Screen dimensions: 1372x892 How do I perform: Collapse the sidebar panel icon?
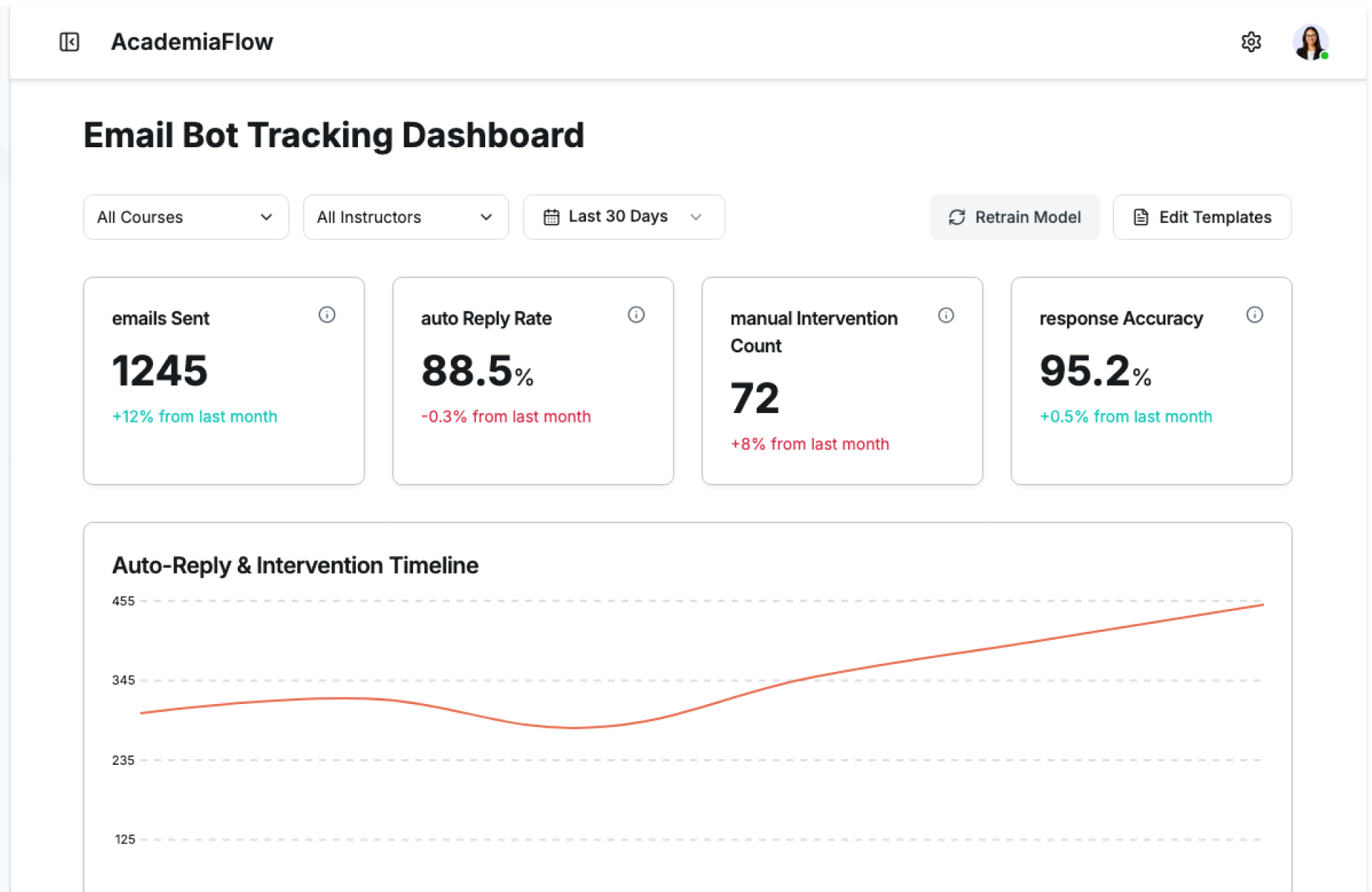click(69, 42)
